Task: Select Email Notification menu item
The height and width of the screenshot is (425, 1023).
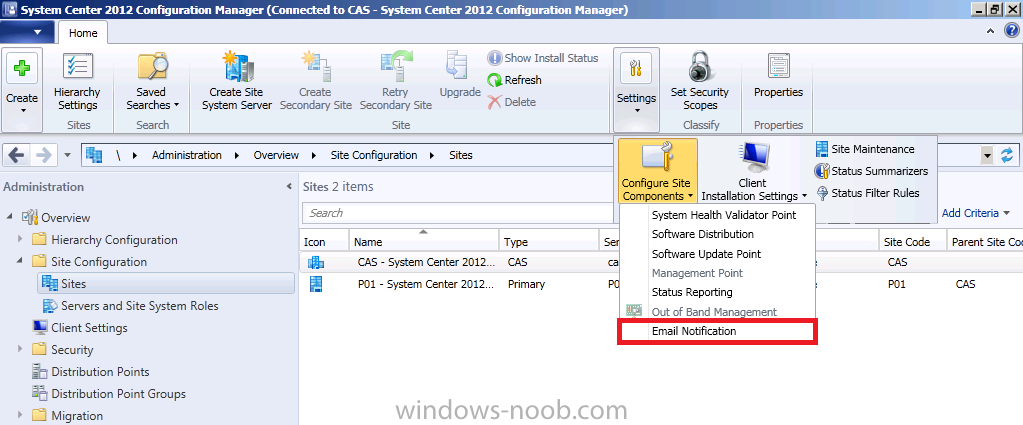Action: 716,331
